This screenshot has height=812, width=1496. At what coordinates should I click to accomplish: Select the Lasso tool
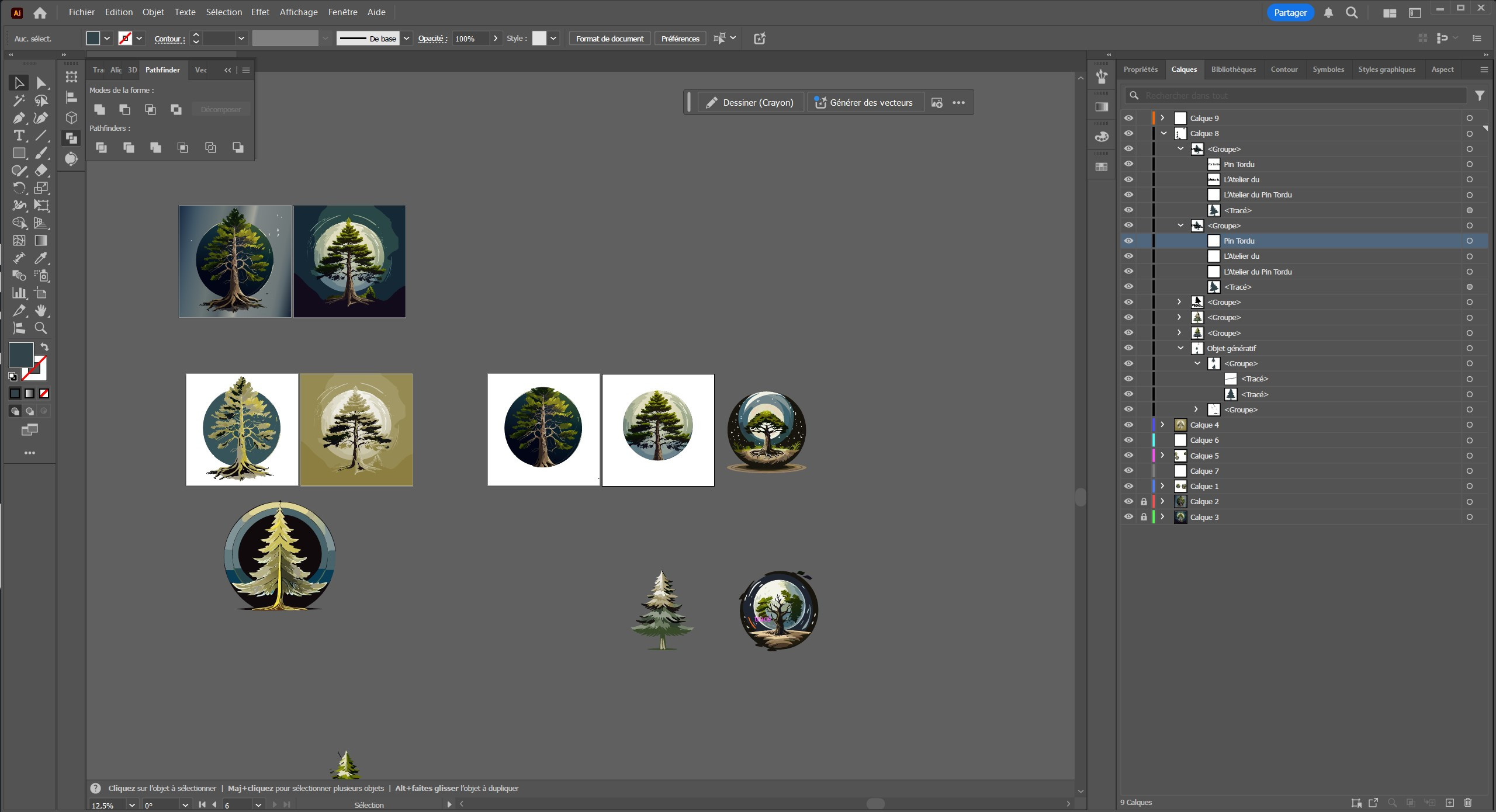(x=41, y=100)
